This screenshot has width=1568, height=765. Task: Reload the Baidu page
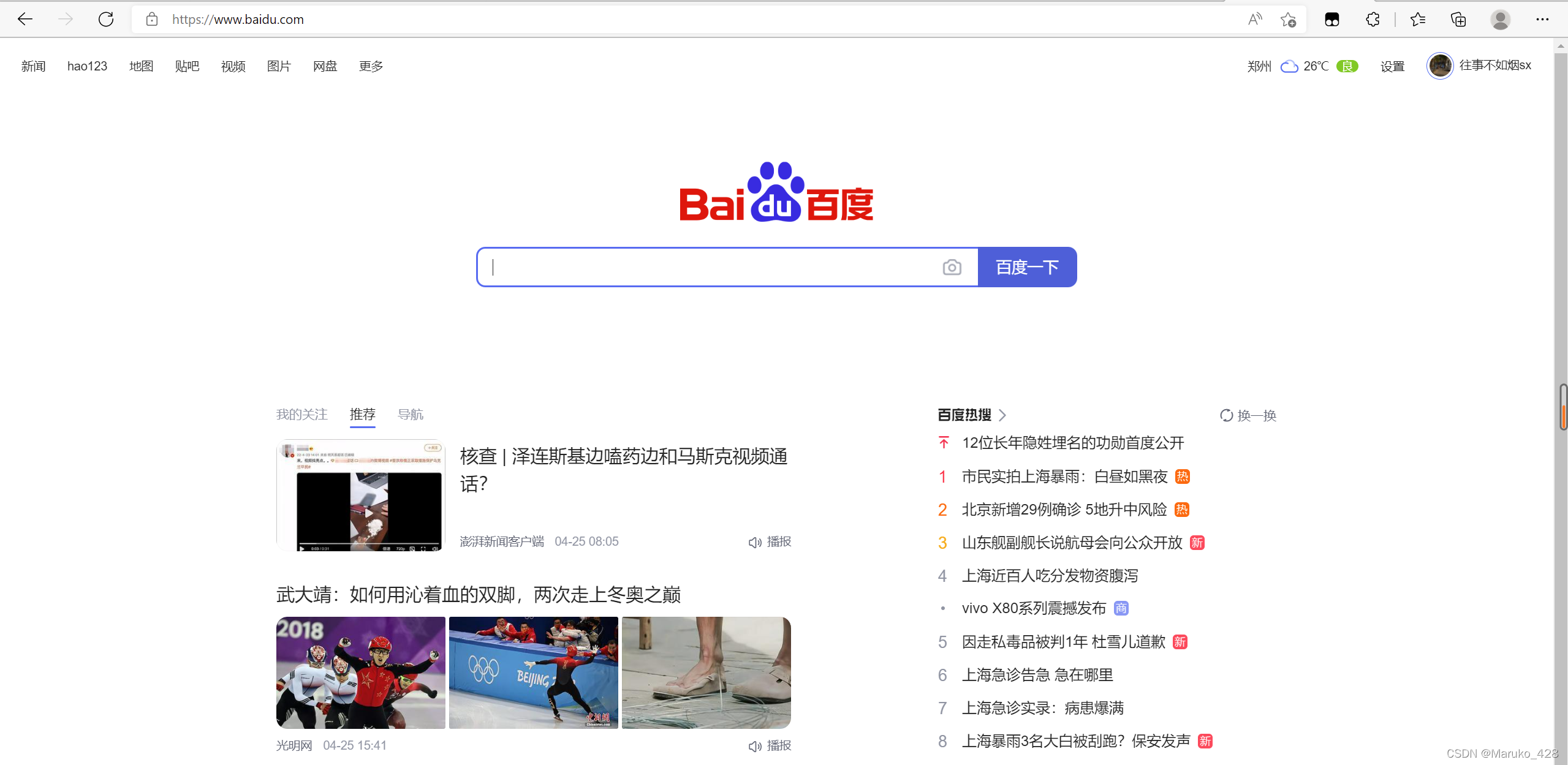(x=106, y=19)
